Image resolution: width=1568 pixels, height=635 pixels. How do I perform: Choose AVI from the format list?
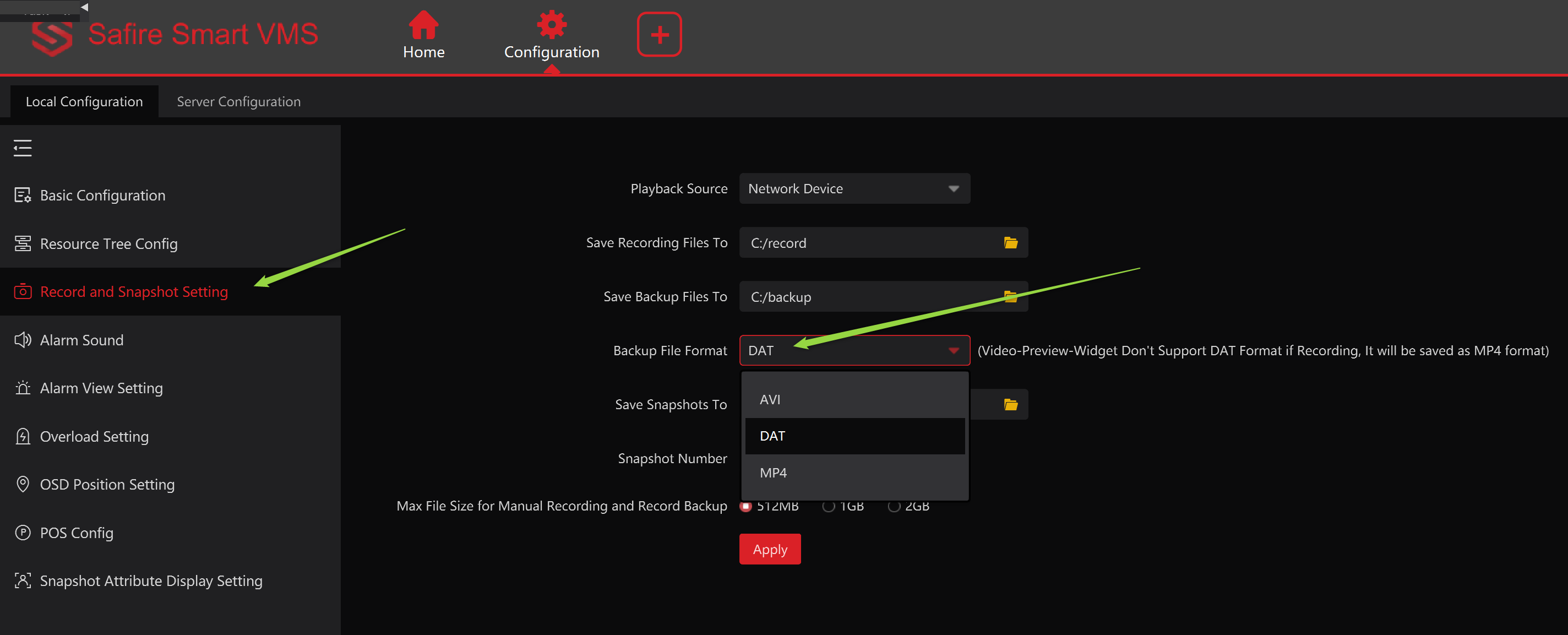pyautogui.click(x=854, y=399)
